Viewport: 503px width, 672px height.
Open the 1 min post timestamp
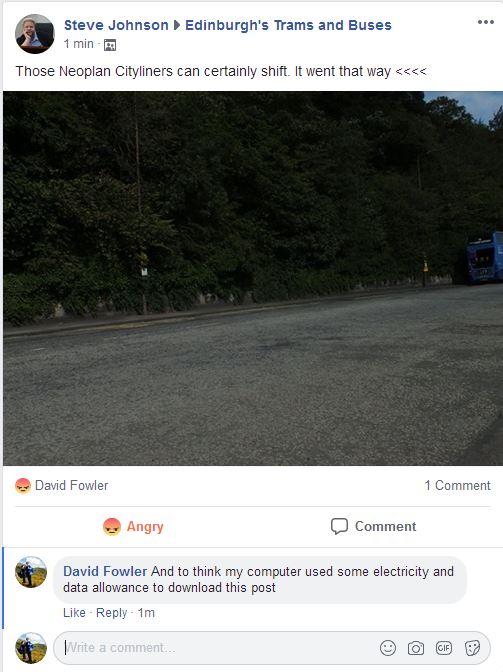pos(78,44)
